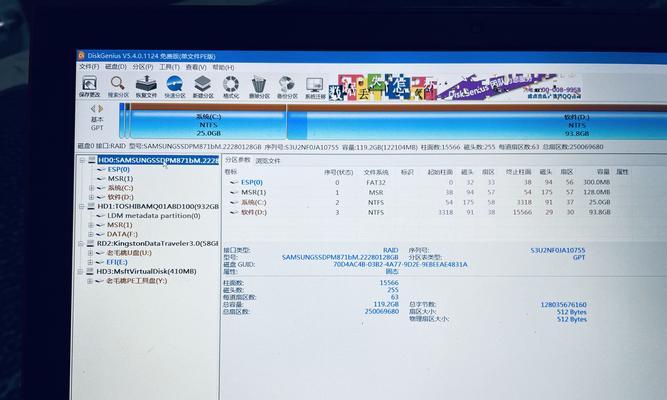Viewport: 667px width, 400px height.
Task: Expand the EFI(E:) tree node
Action: 90,262
